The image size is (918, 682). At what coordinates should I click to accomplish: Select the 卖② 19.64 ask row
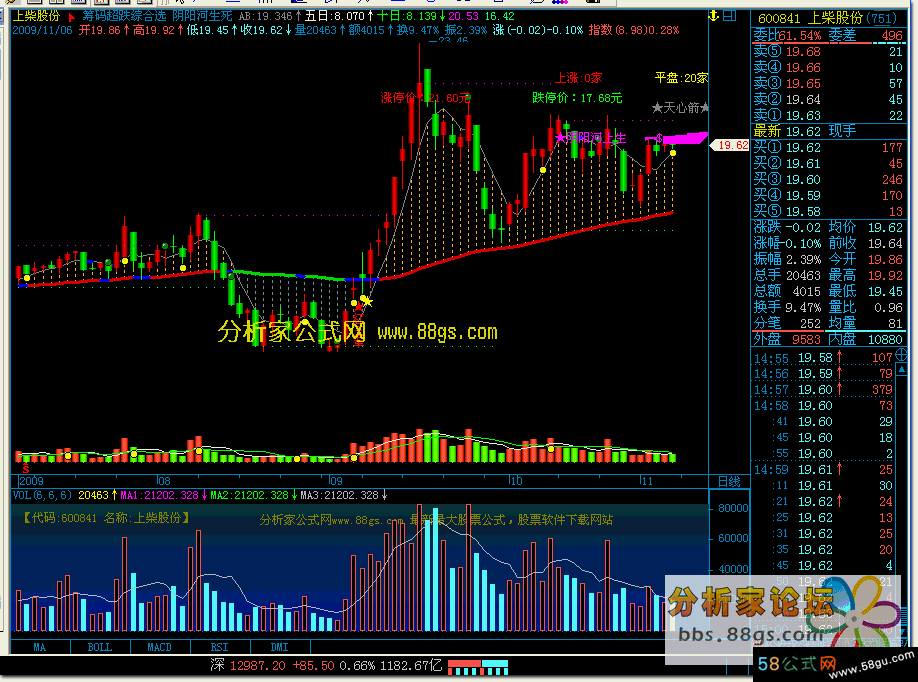828,100
